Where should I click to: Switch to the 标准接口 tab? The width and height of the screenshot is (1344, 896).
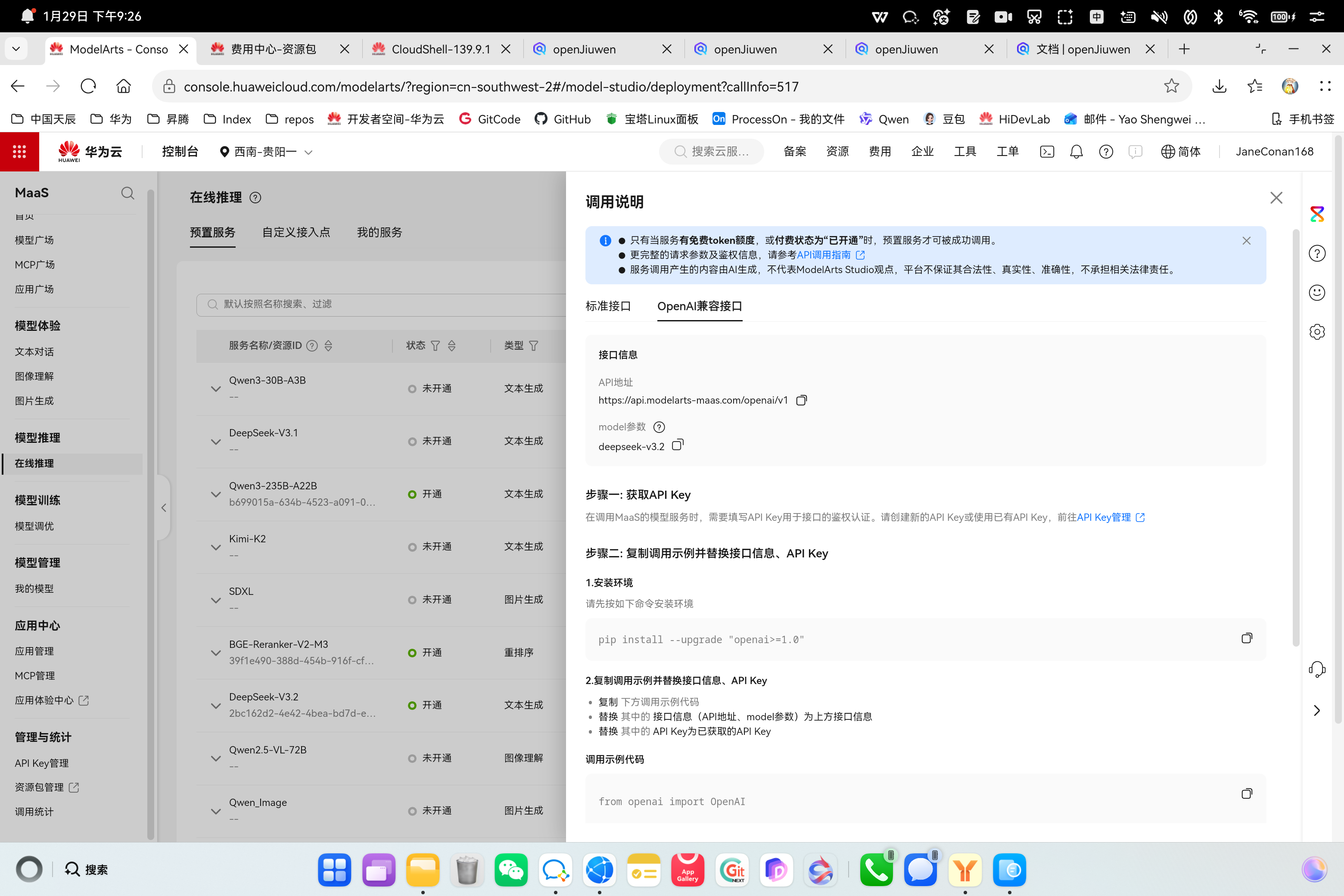pyautogui.click(x=608, y=306)
